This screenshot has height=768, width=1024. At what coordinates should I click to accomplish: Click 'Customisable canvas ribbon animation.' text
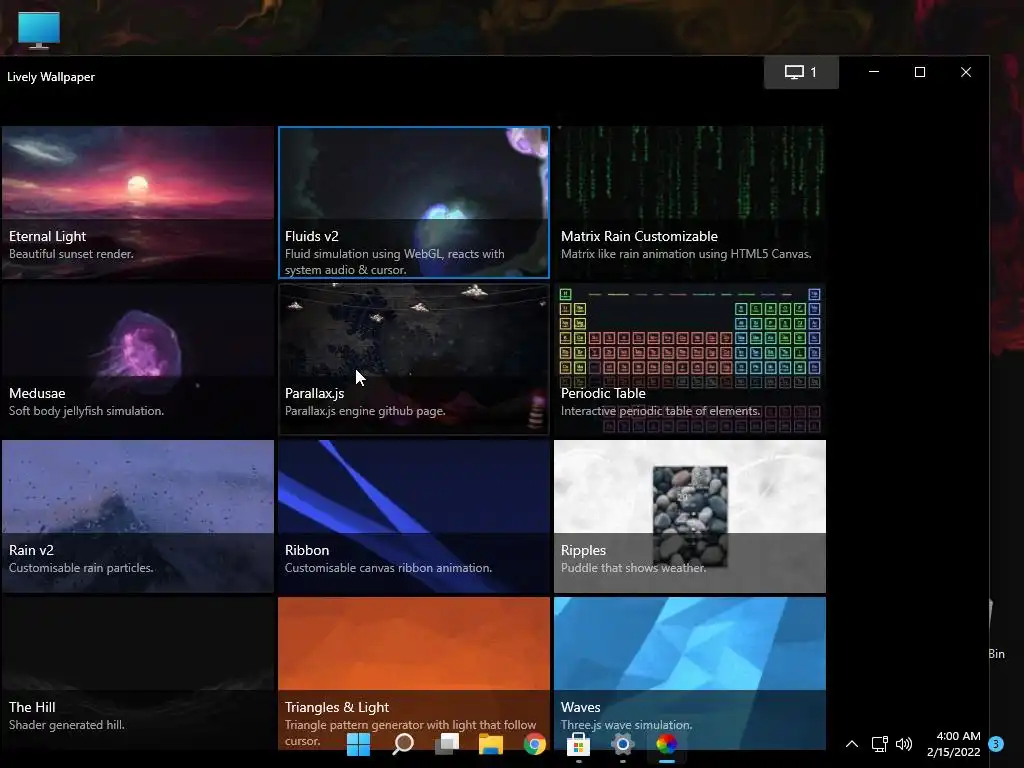389,568
